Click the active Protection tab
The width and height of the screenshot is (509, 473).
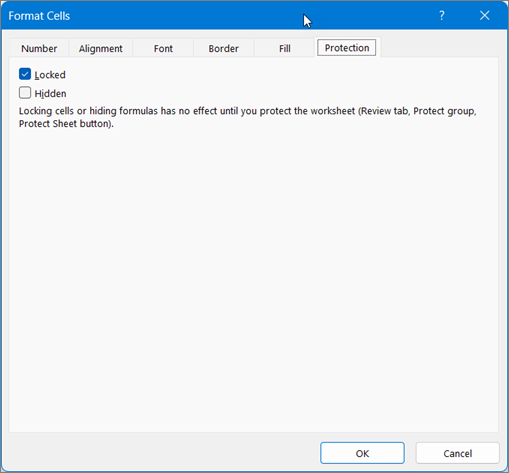coord(347,48)
